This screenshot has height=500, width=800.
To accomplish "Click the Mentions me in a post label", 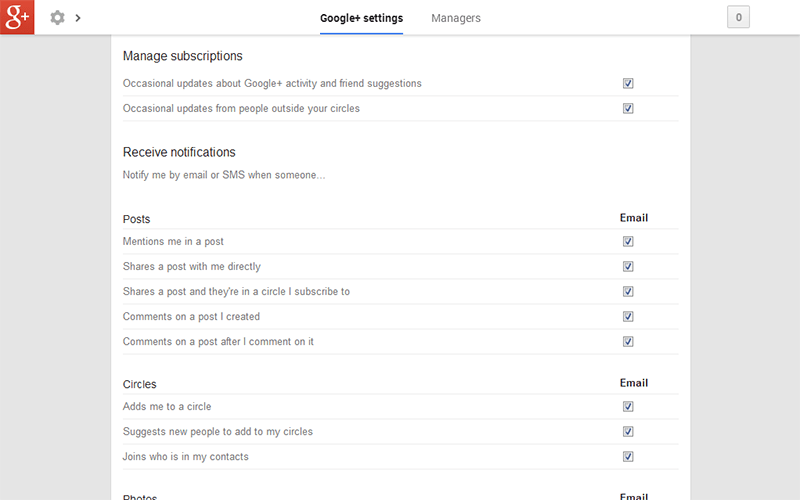I will pyautogui.click(x=173, y=241).
